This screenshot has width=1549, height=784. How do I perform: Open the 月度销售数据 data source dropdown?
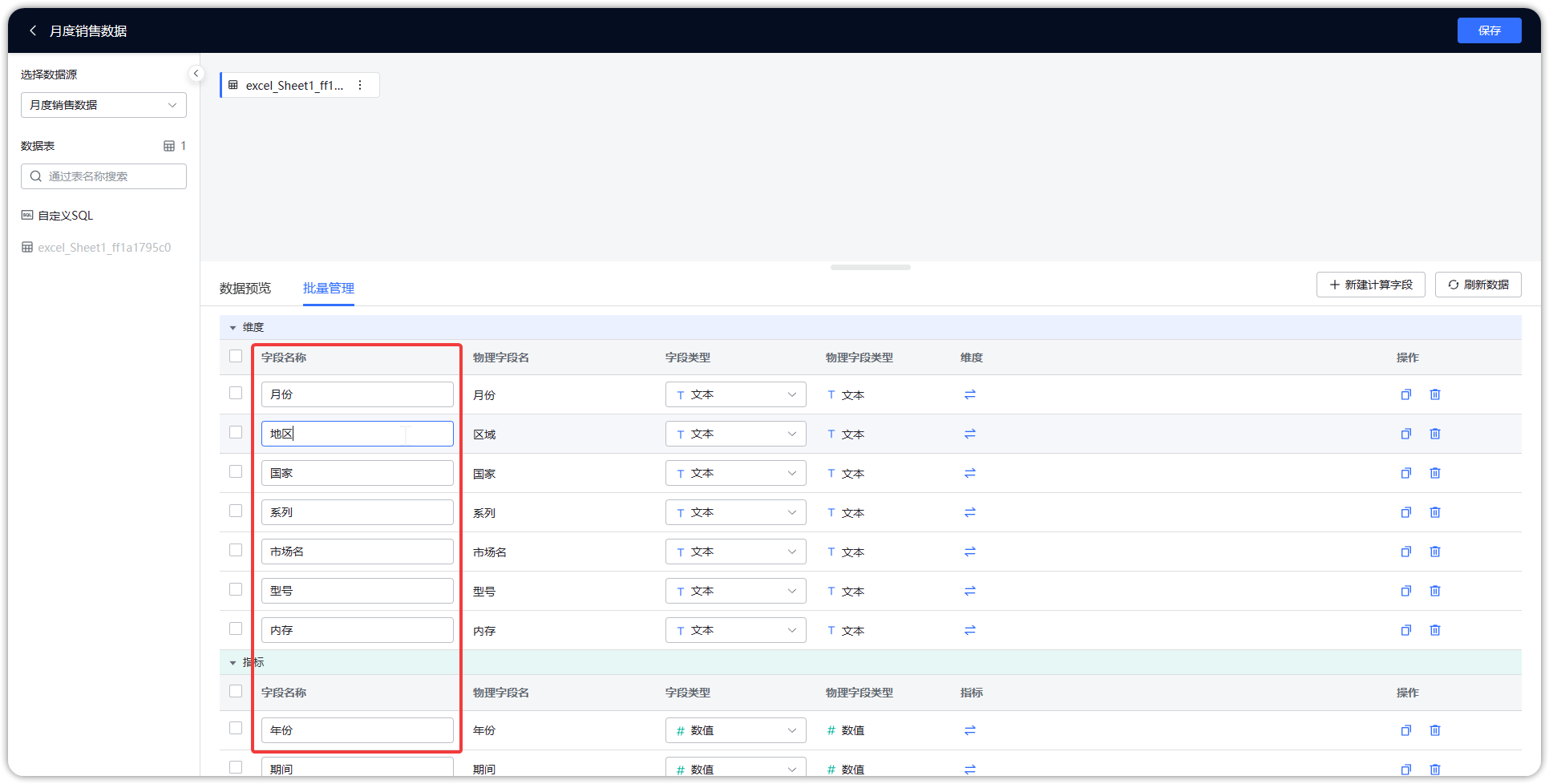103,105
